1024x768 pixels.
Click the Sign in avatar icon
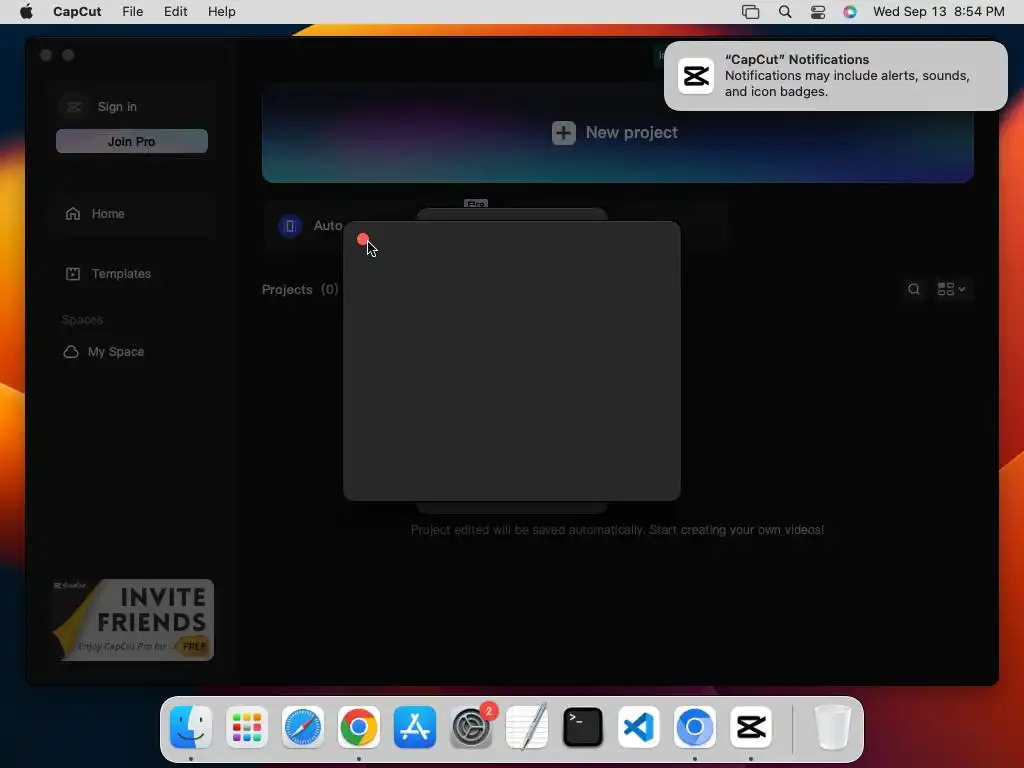(74, 106)
